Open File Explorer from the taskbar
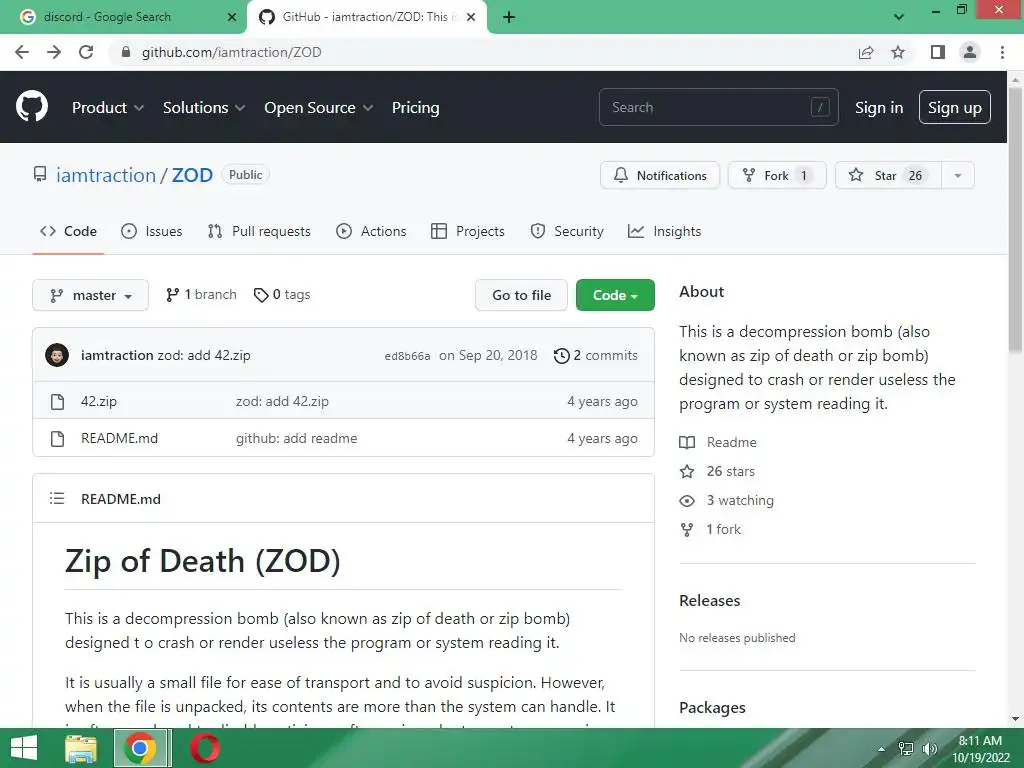Screen dimensions: 1024x768 pos(81,748)
